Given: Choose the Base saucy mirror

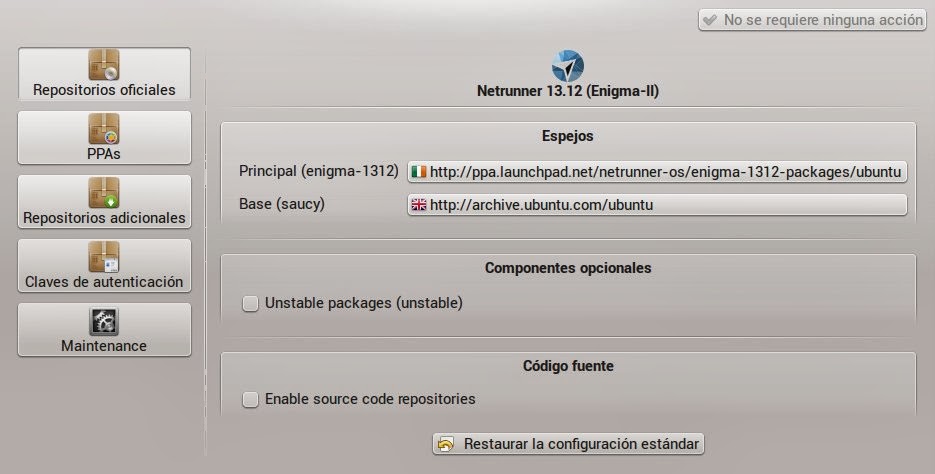Looking at the screenshot, I should click(x=657, y=205).
